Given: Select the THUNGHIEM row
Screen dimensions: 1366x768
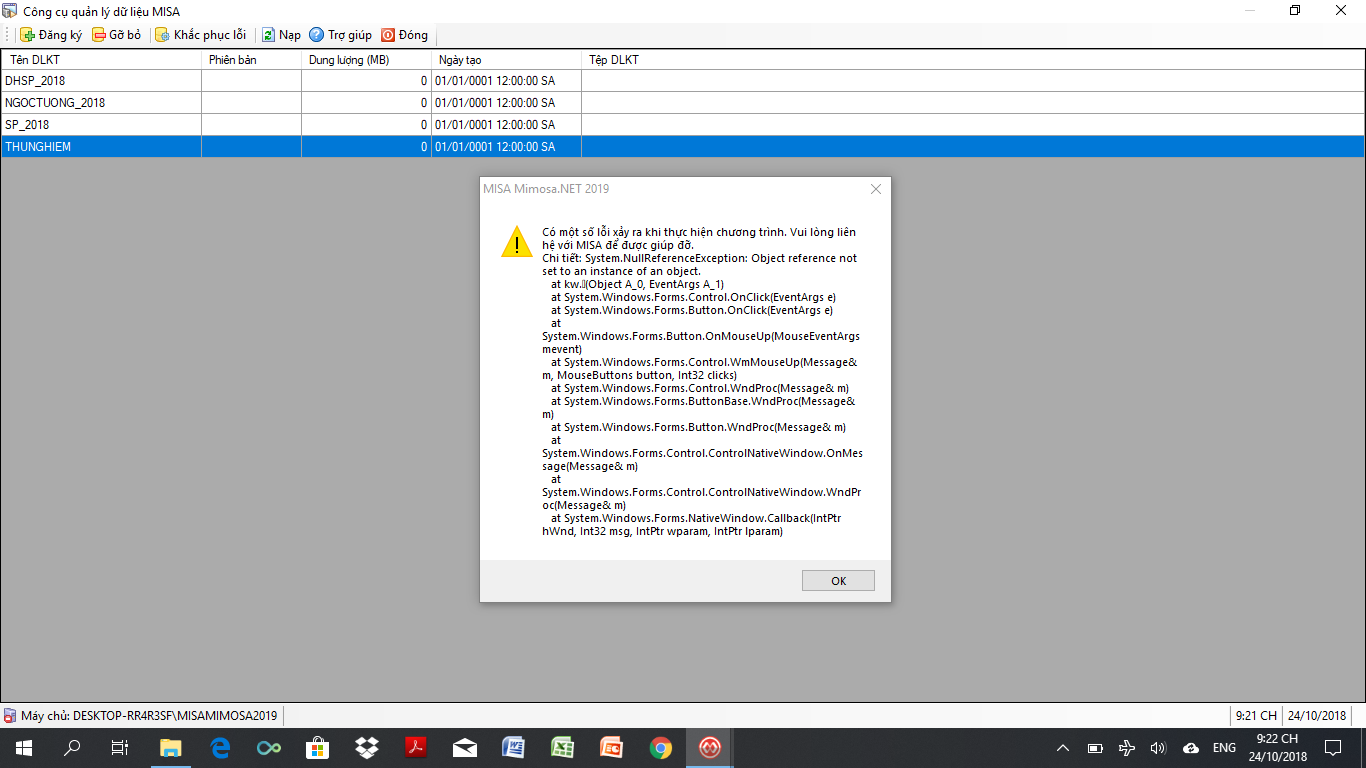Looking at the screenshot, I should 683,147.
